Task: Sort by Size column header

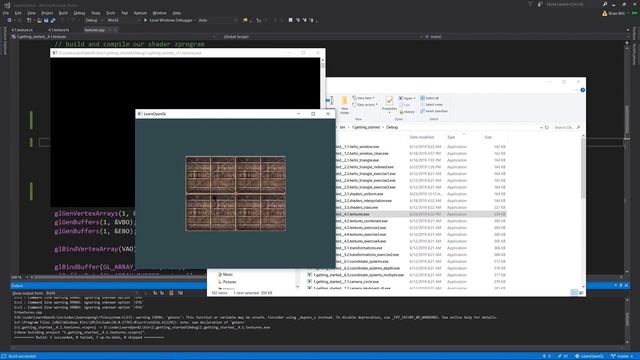Action: pyautogui.click(x=488, y=137)
